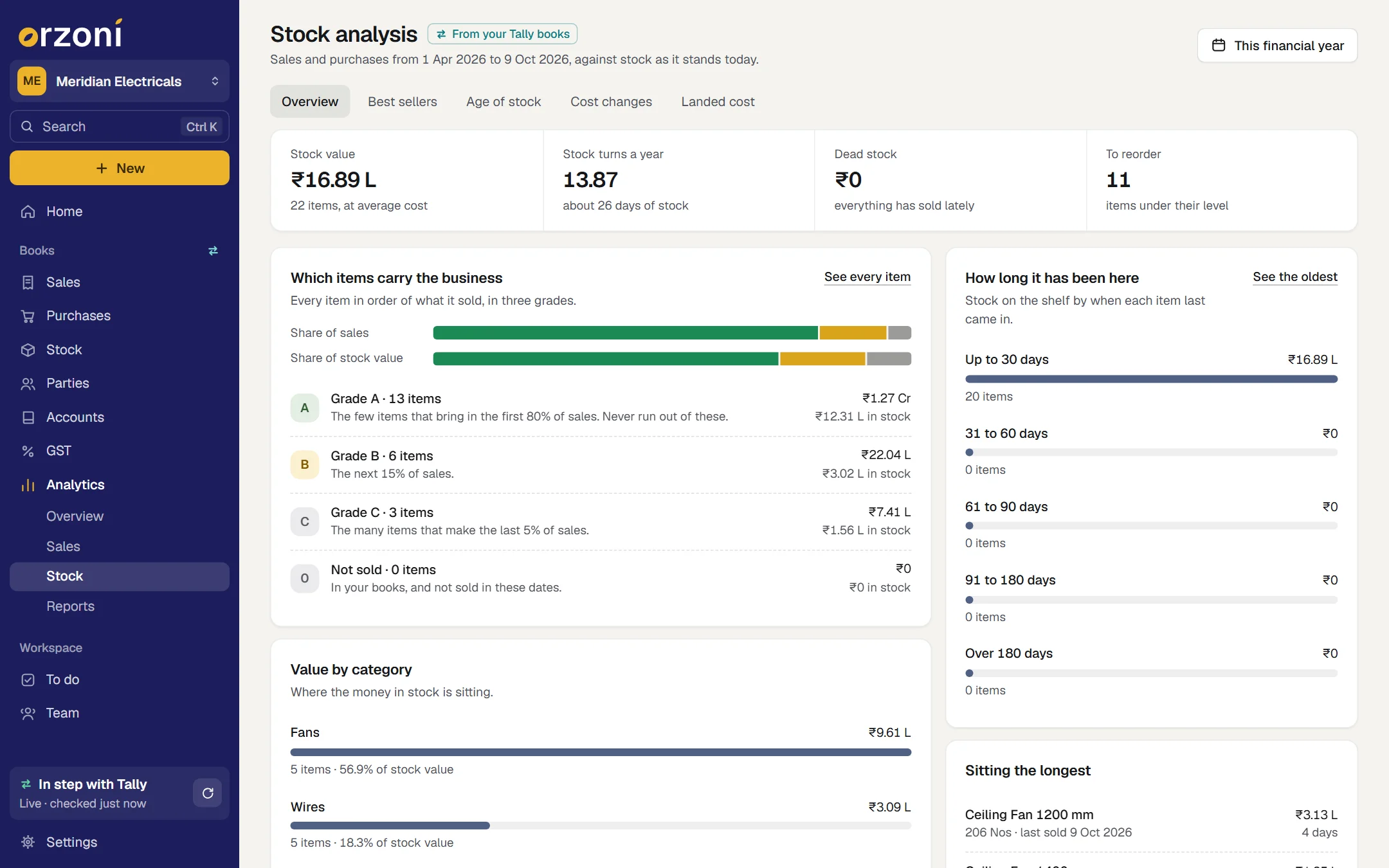Open the Meridian Electricals company switcher
This screenshot has height=868, width=1389.
120,81
